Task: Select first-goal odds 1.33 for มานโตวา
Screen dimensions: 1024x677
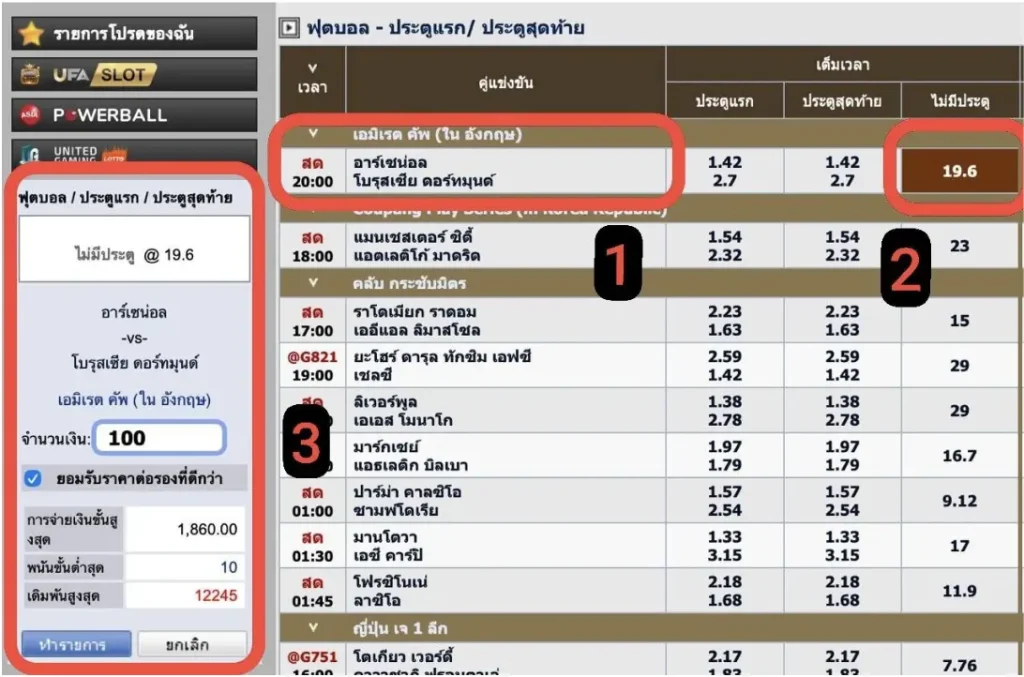Action: pyautogui.click(x=725, y=537)
